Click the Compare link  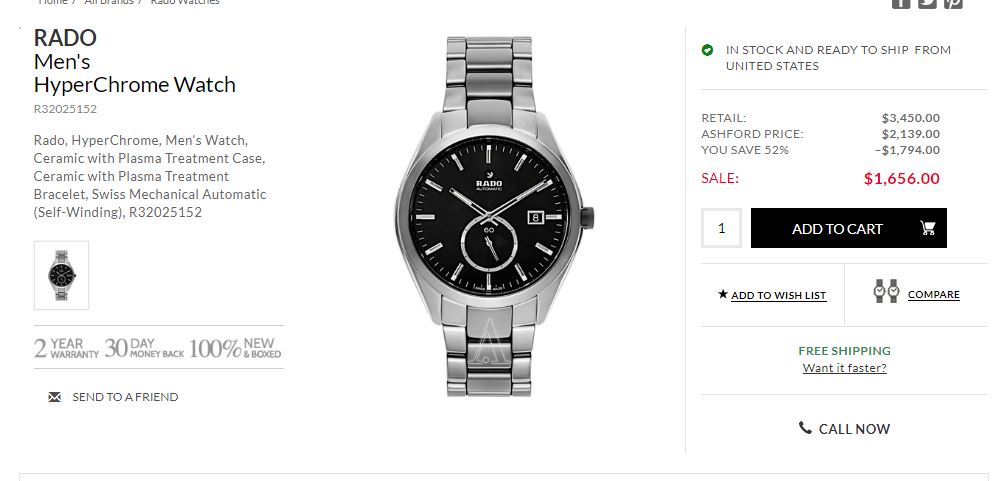[x=933, y=295]
